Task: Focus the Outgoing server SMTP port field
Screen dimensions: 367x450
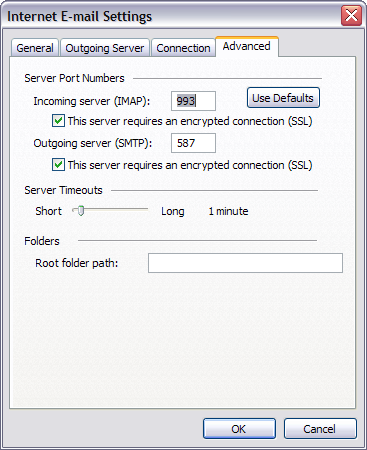Action: click(193, 143)
